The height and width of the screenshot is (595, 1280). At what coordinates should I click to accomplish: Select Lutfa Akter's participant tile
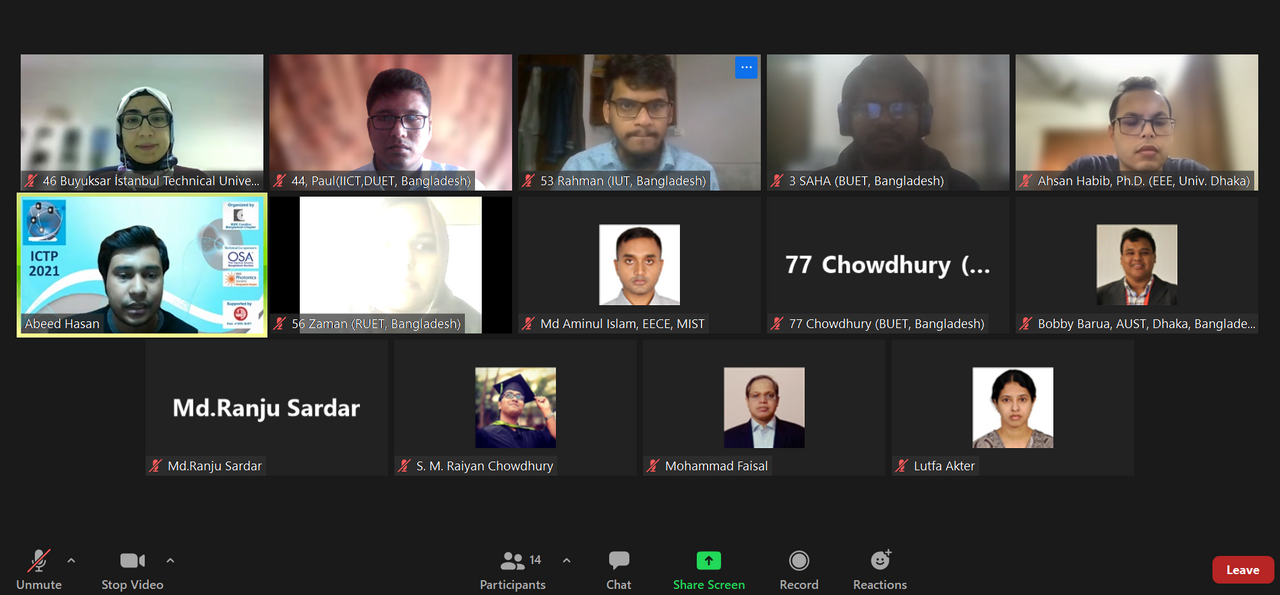tap(1013, 408)
